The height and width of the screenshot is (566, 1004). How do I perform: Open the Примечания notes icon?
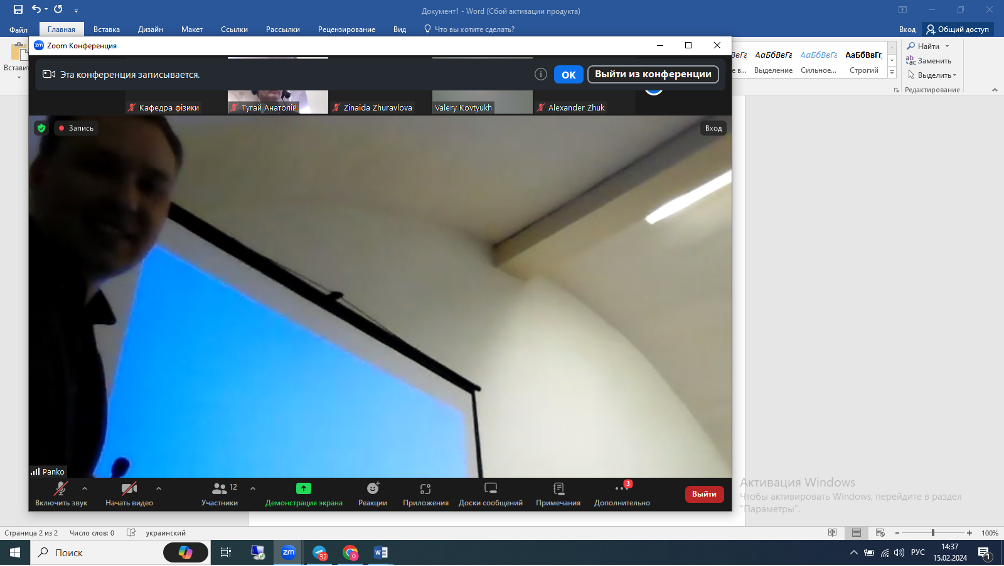(x=558, y=489)
